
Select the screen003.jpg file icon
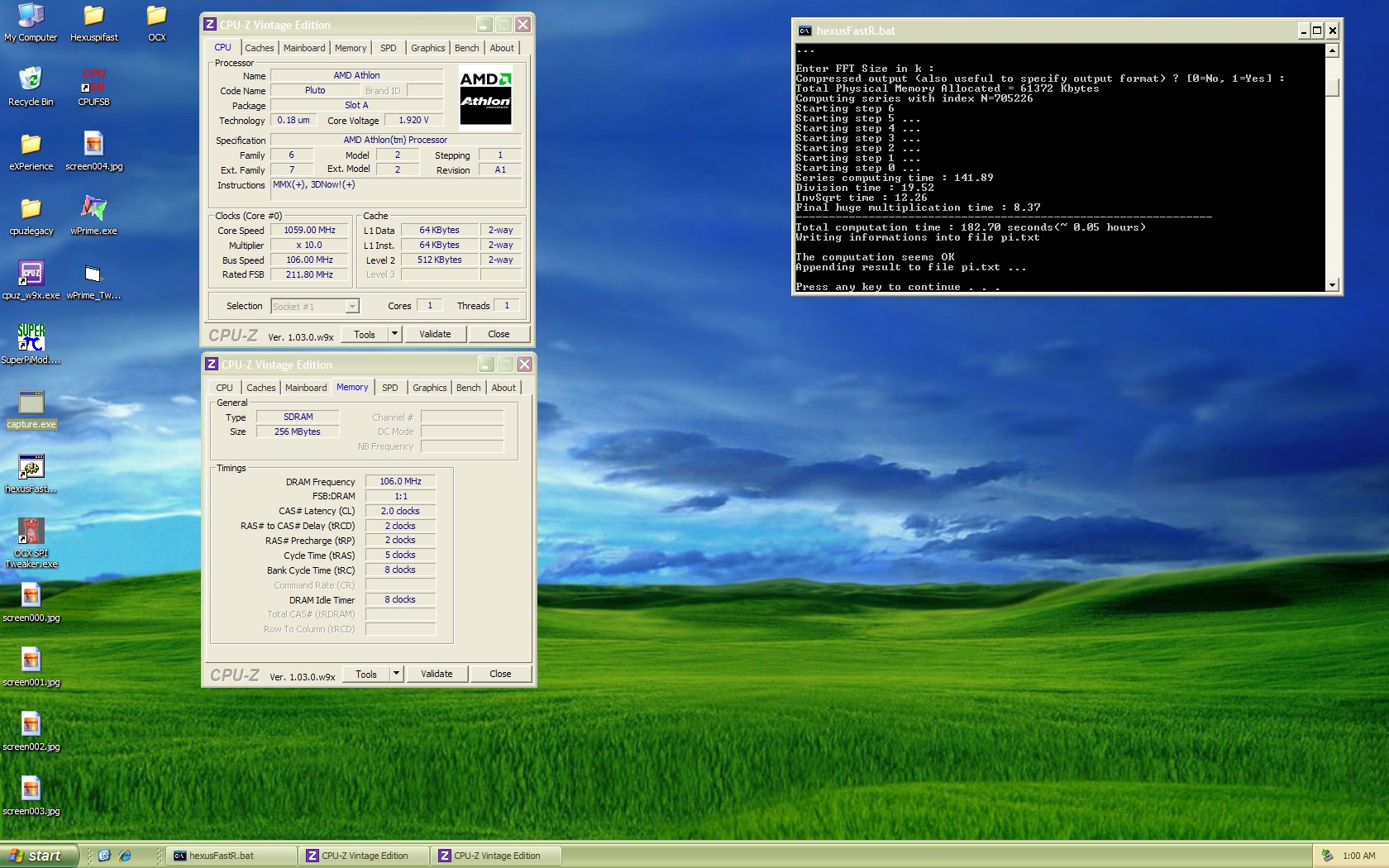click(31, 797)
